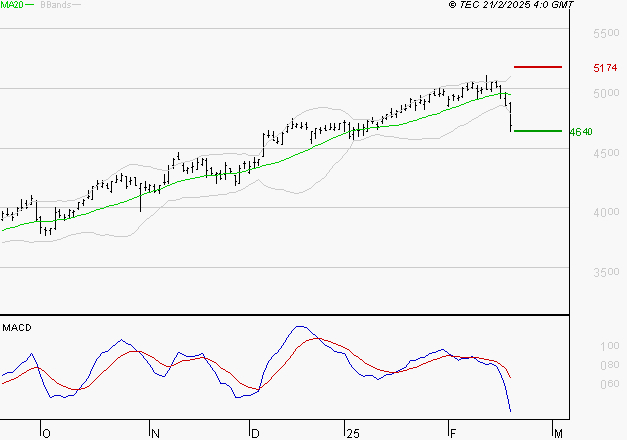Image resolution: width=627 pixels, height=440 pixels.
Task: Click the MACD 080 scale label
Action: (610, 365)
